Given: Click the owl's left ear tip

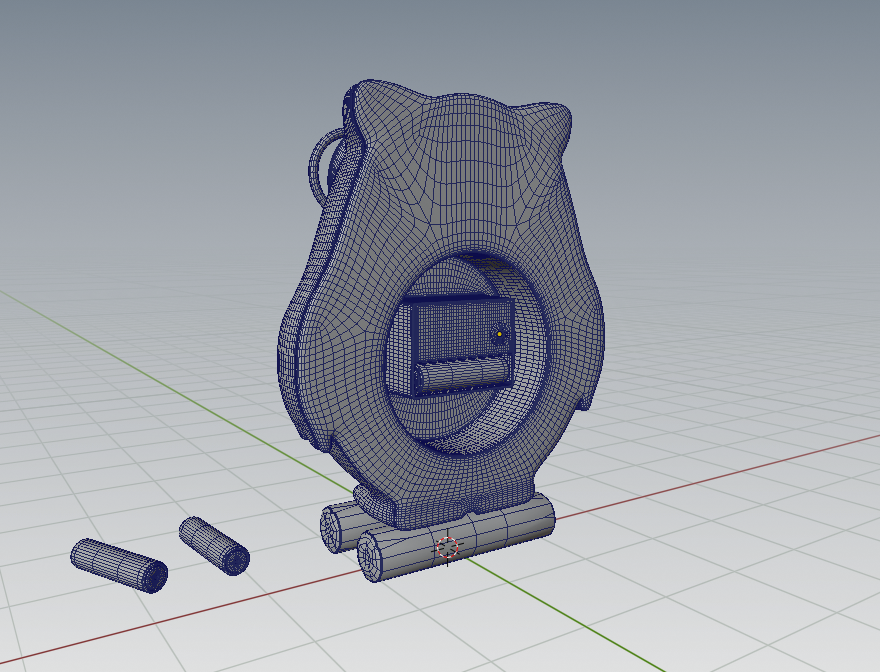Looking at the screenshot, I should (356, 95).
